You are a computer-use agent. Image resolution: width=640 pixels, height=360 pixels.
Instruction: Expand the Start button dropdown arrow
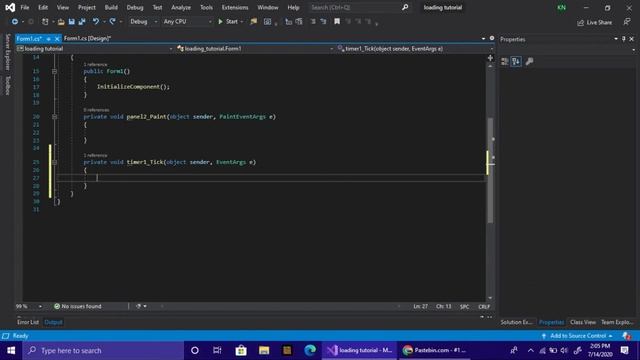[x=242, y=22]
